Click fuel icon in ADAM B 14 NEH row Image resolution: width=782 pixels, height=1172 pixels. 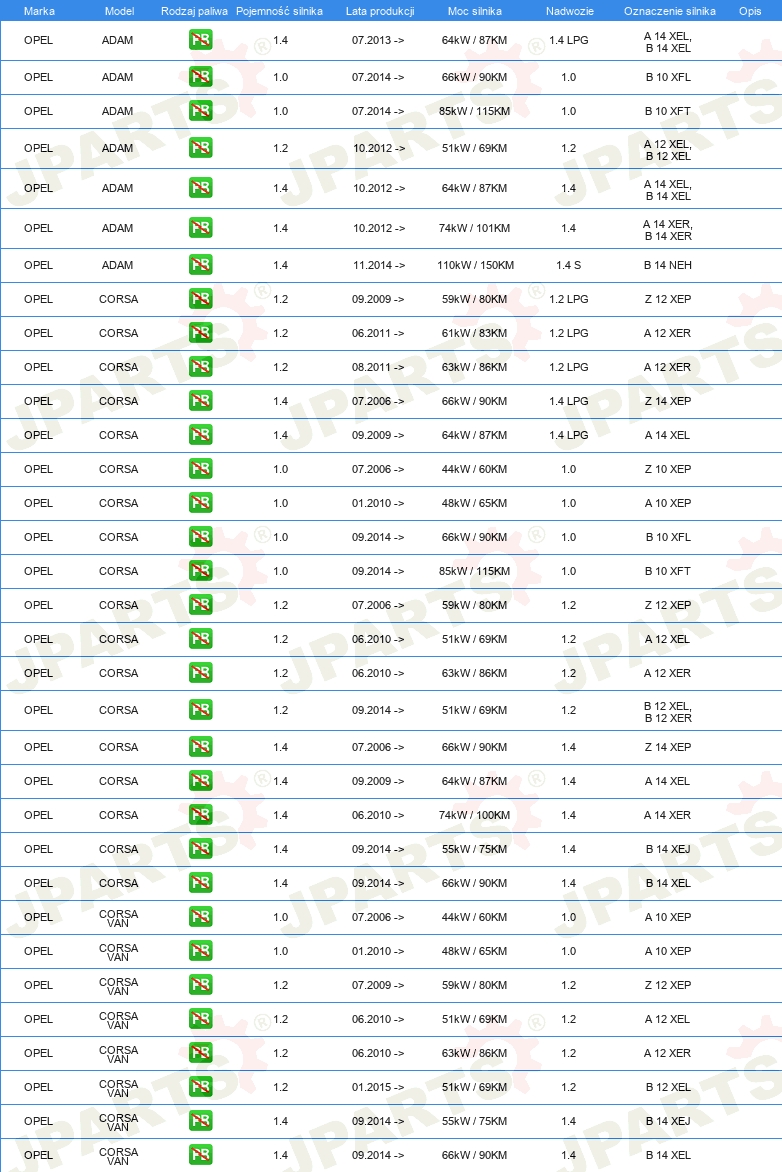[200, 265]
